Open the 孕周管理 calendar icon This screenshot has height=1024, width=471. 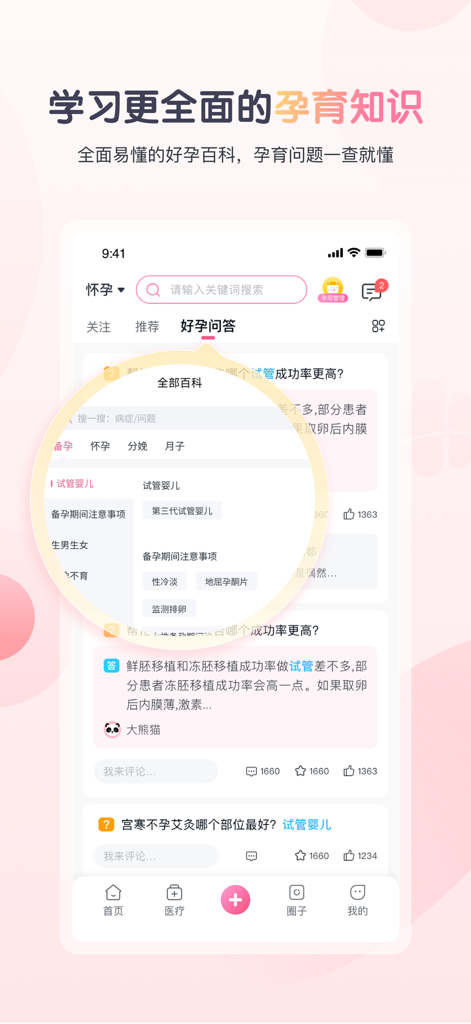333,289
